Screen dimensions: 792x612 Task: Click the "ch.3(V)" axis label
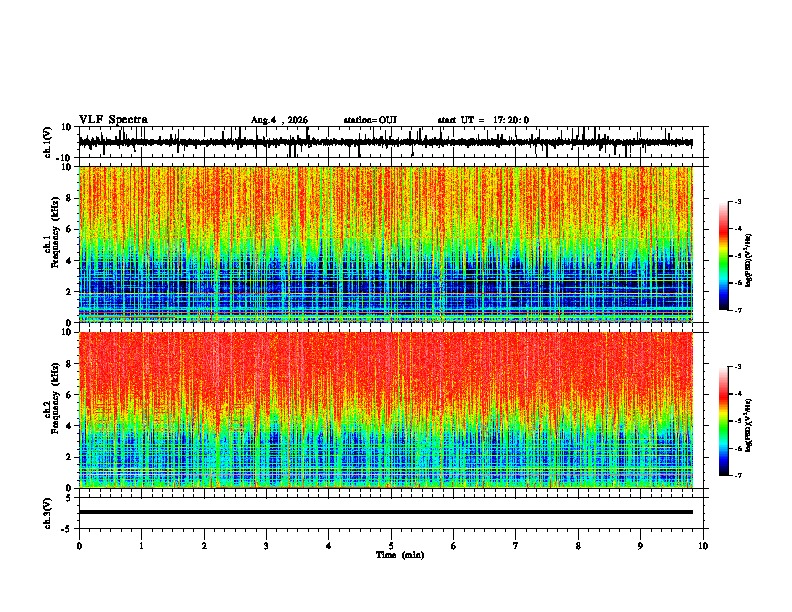(x=48, y=514)
